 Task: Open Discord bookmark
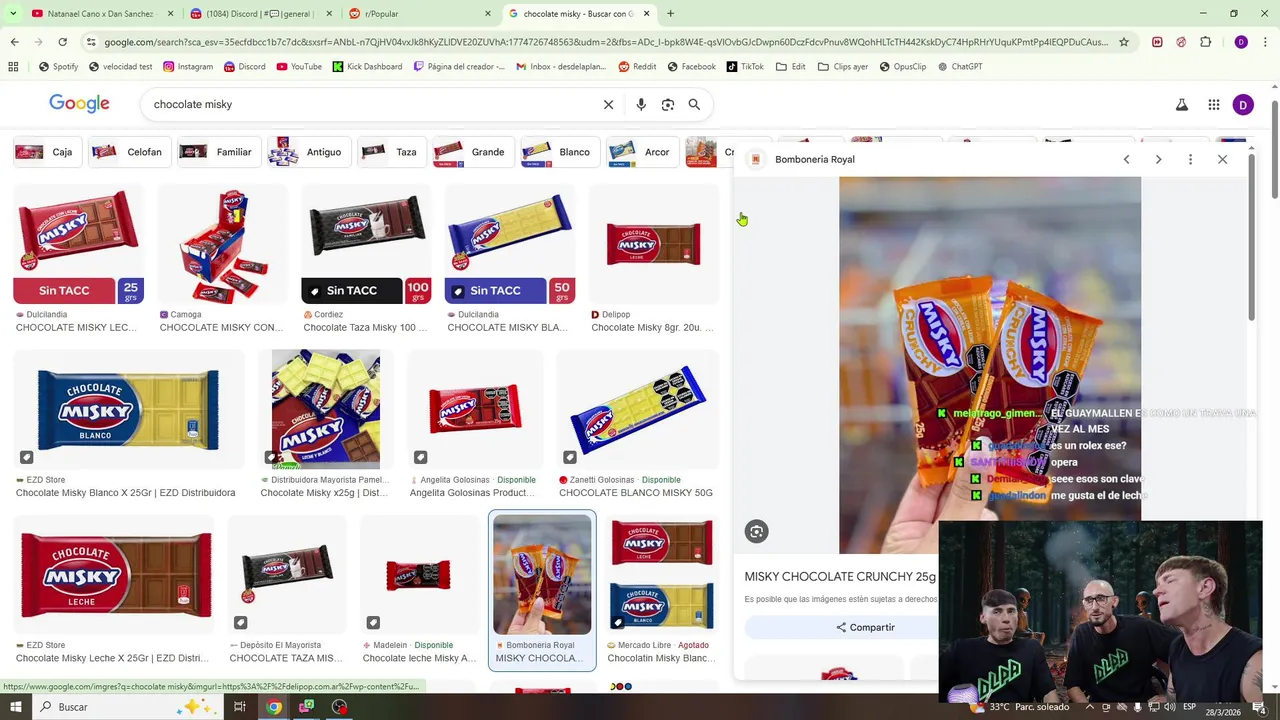[245, 67]
